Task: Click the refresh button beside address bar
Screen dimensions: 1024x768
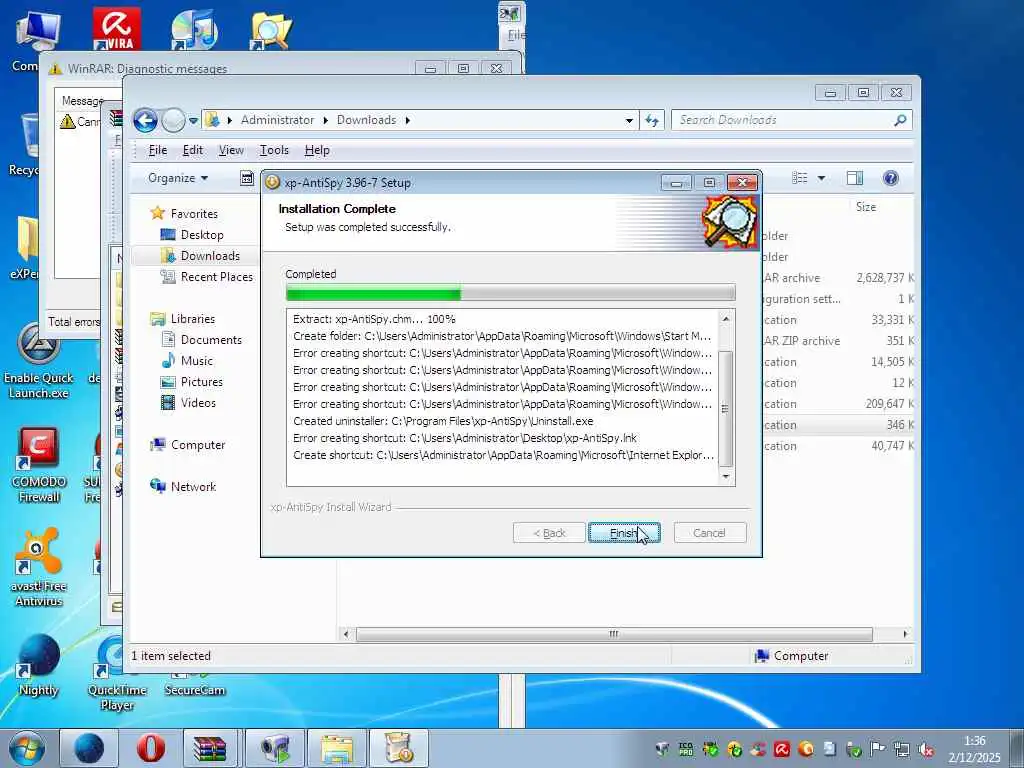Action: coord(652,120)
